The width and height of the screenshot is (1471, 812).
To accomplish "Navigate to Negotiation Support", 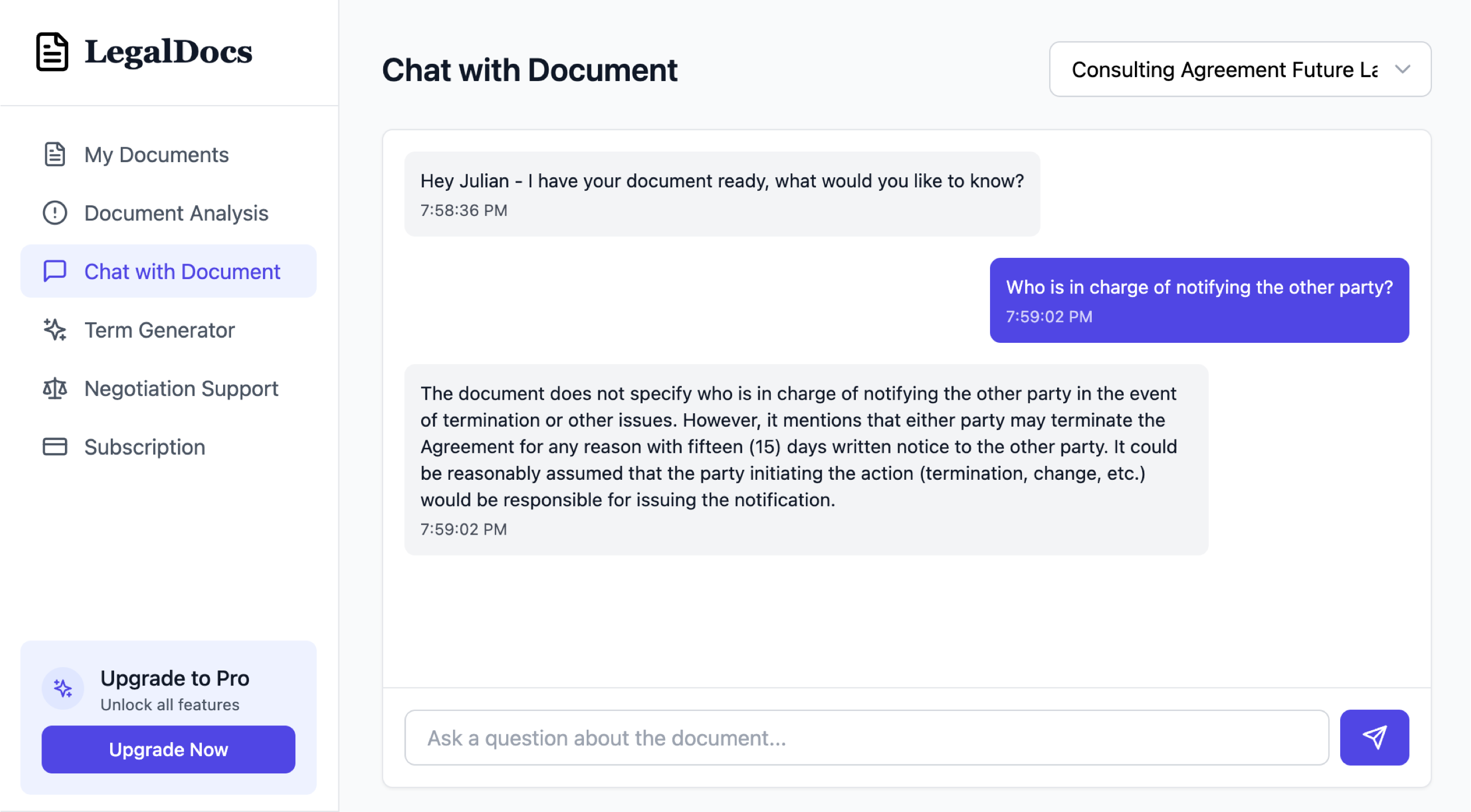I will (181, 388).
